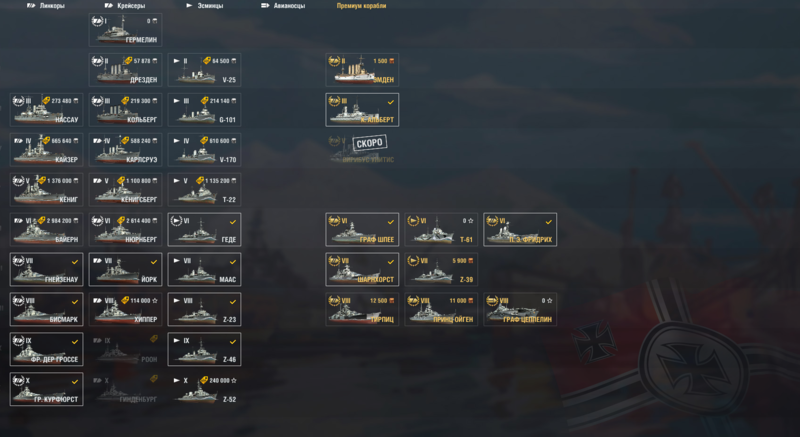
Task: Click the discount tag icon on Нассау
Action: (x=46, y=100)
